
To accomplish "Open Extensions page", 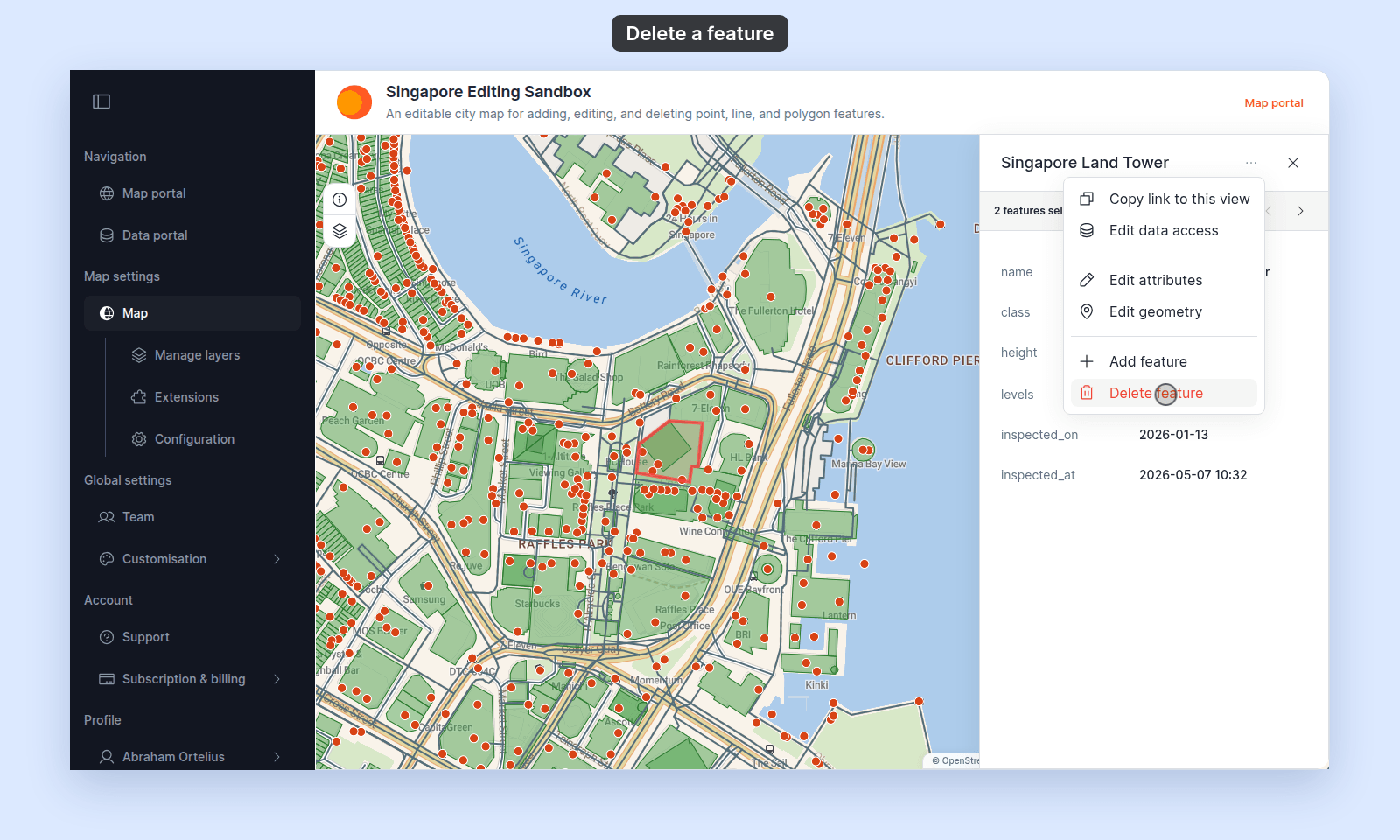I will (x=208, y=397).
